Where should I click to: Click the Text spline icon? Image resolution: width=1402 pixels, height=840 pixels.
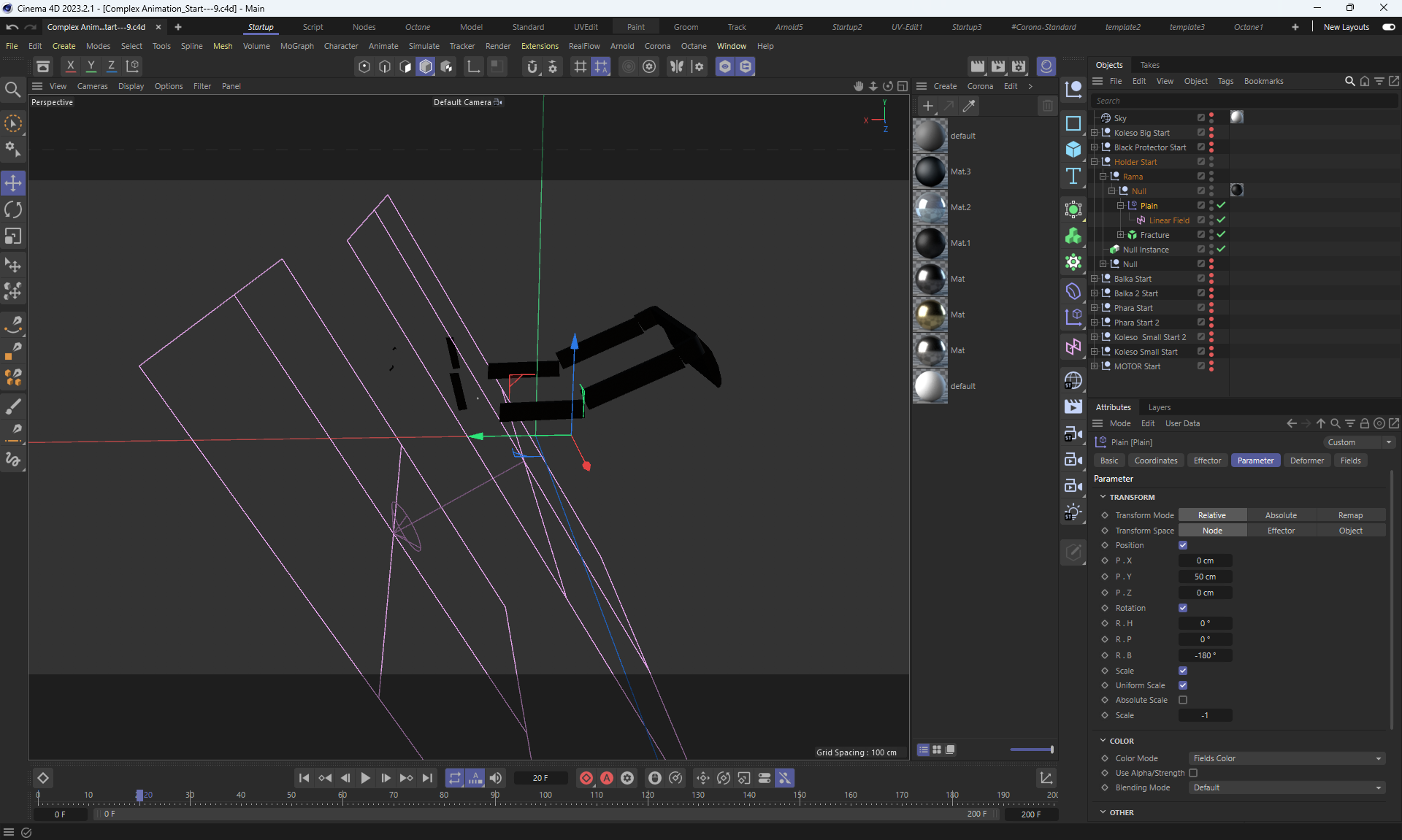point(1073,176)
